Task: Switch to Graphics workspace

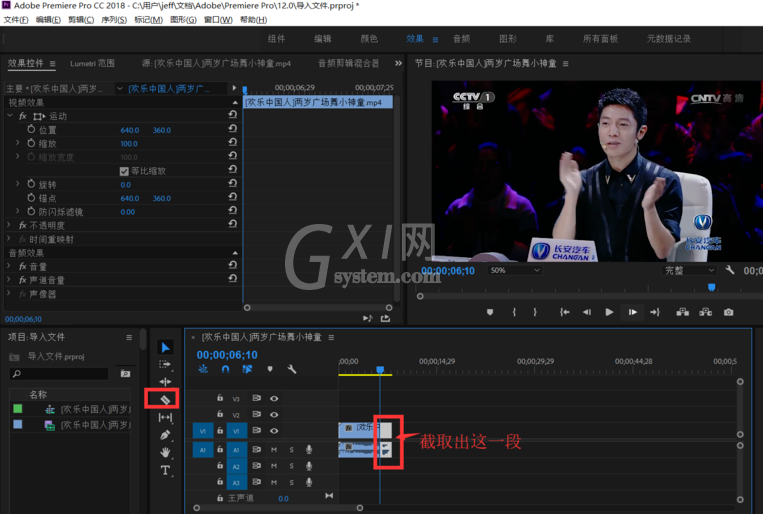Action: 508,39
